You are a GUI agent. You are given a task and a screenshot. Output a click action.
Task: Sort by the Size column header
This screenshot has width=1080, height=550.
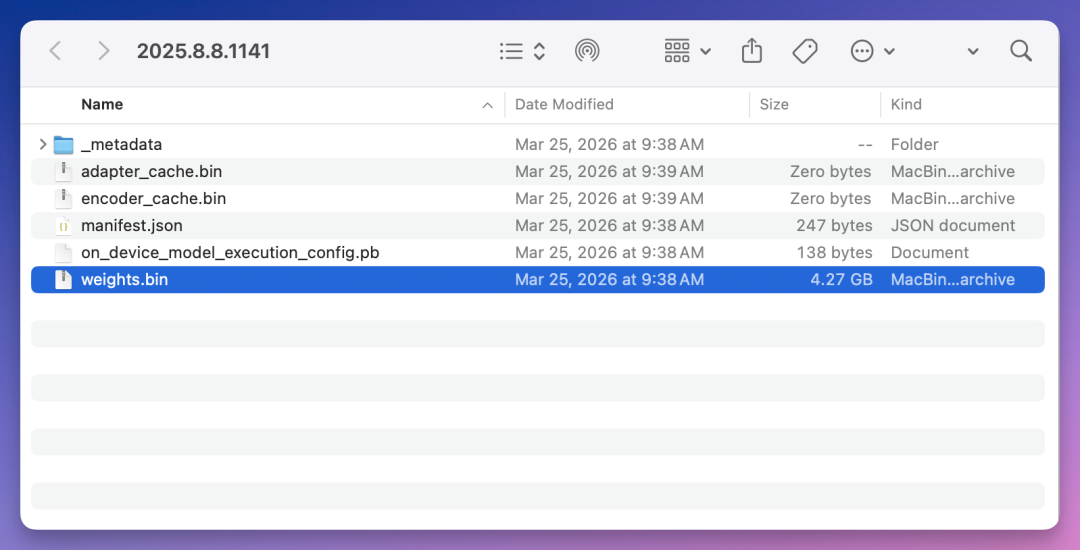(773, 105)
